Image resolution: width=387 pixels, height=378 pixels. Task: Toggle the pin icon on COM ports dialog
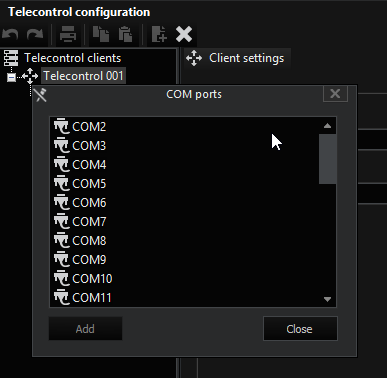tap(41, 95)
